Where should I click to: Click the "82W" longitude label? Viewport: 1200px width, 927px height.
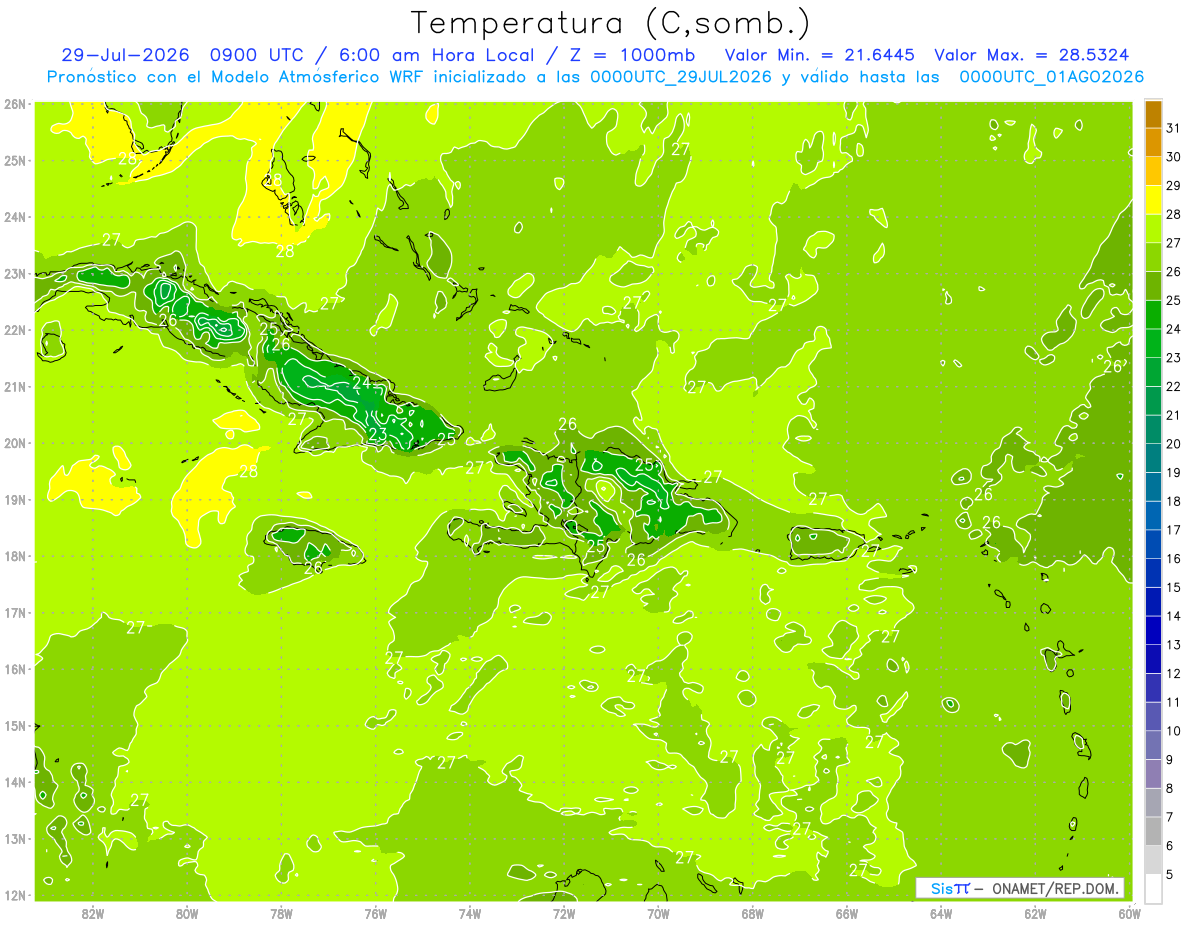[93, 913]
